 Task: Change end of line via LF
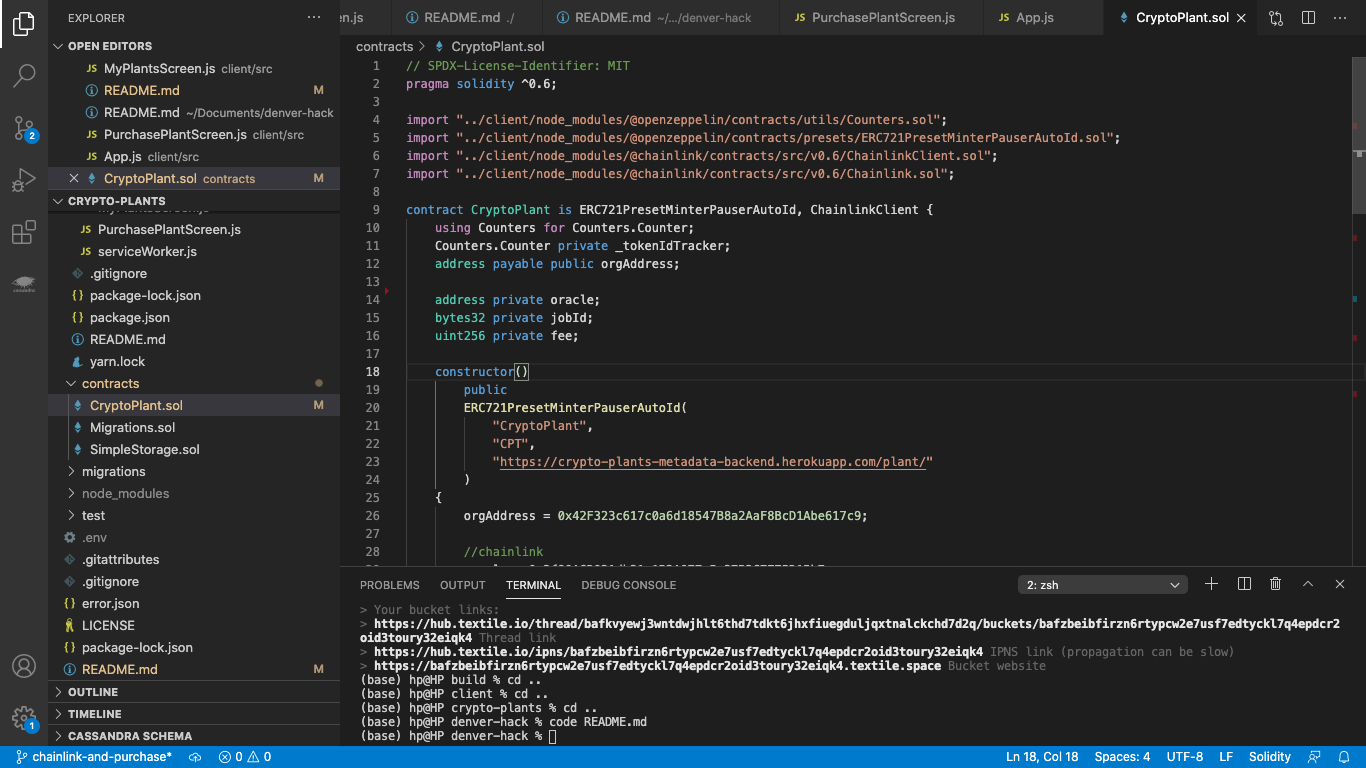(1226, 757)
